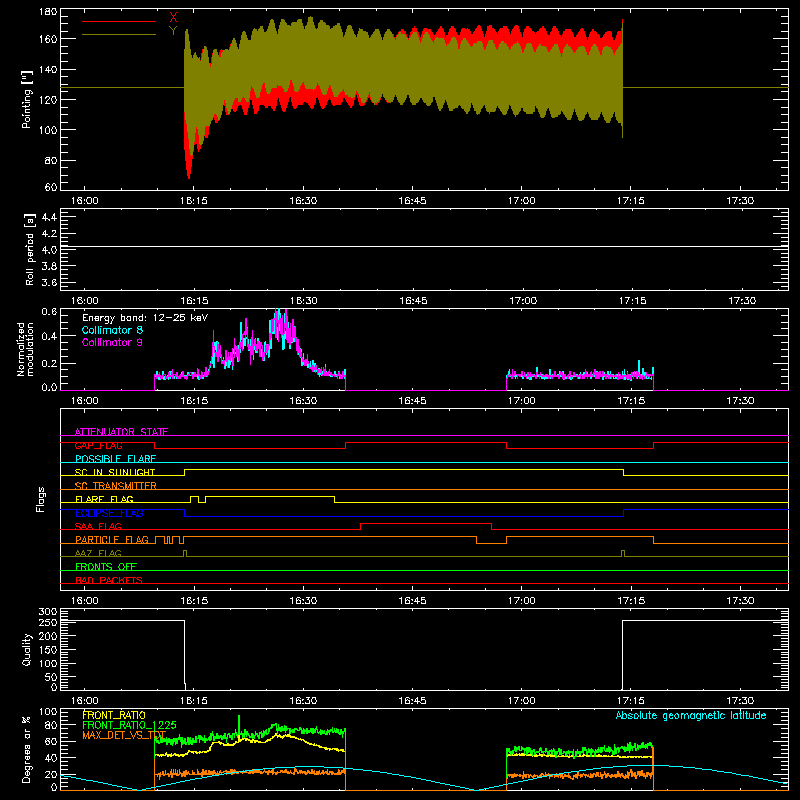
Task: Click the cyan 'Collimator 8' label
Action: click(x=112, y=330)
